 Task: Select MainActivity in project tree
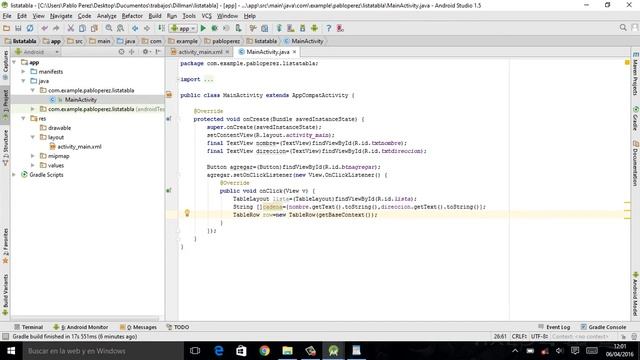(x=81, y=100)
